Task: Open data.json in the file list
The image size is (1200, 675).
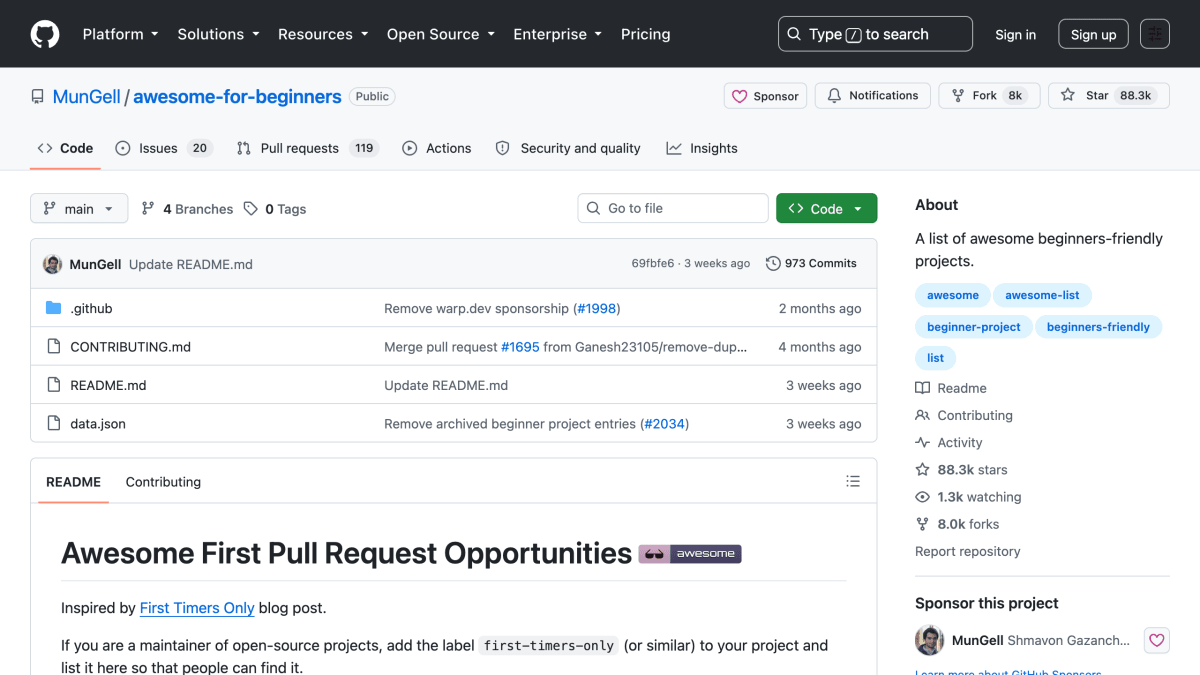Action: click(x=98, y=424)
